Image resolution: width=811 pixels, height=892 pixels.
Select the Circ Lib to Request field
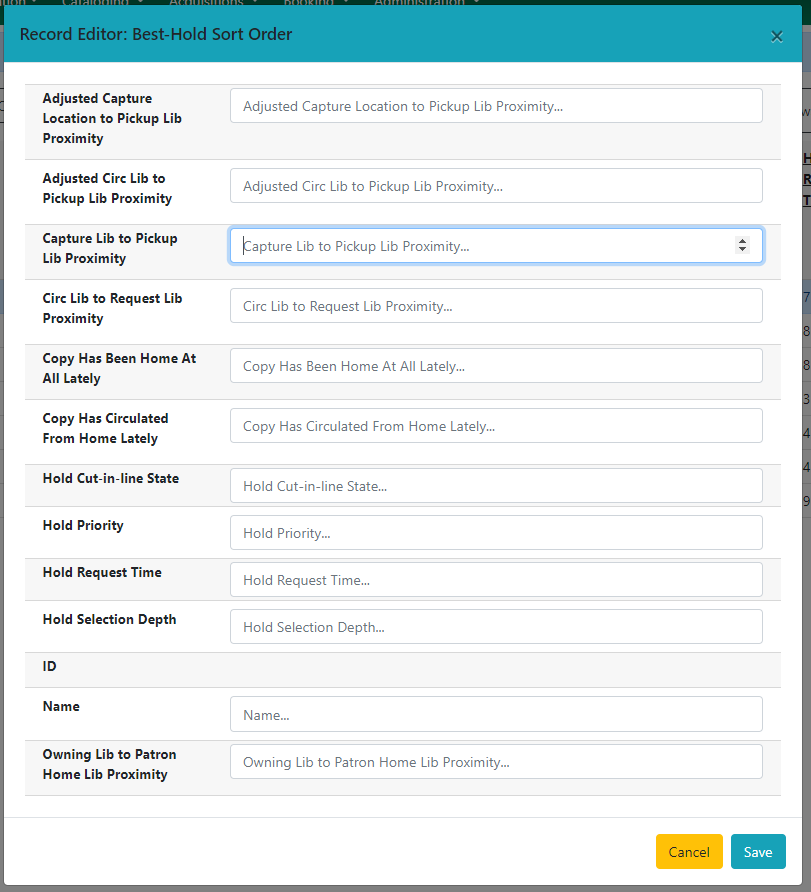495,305
